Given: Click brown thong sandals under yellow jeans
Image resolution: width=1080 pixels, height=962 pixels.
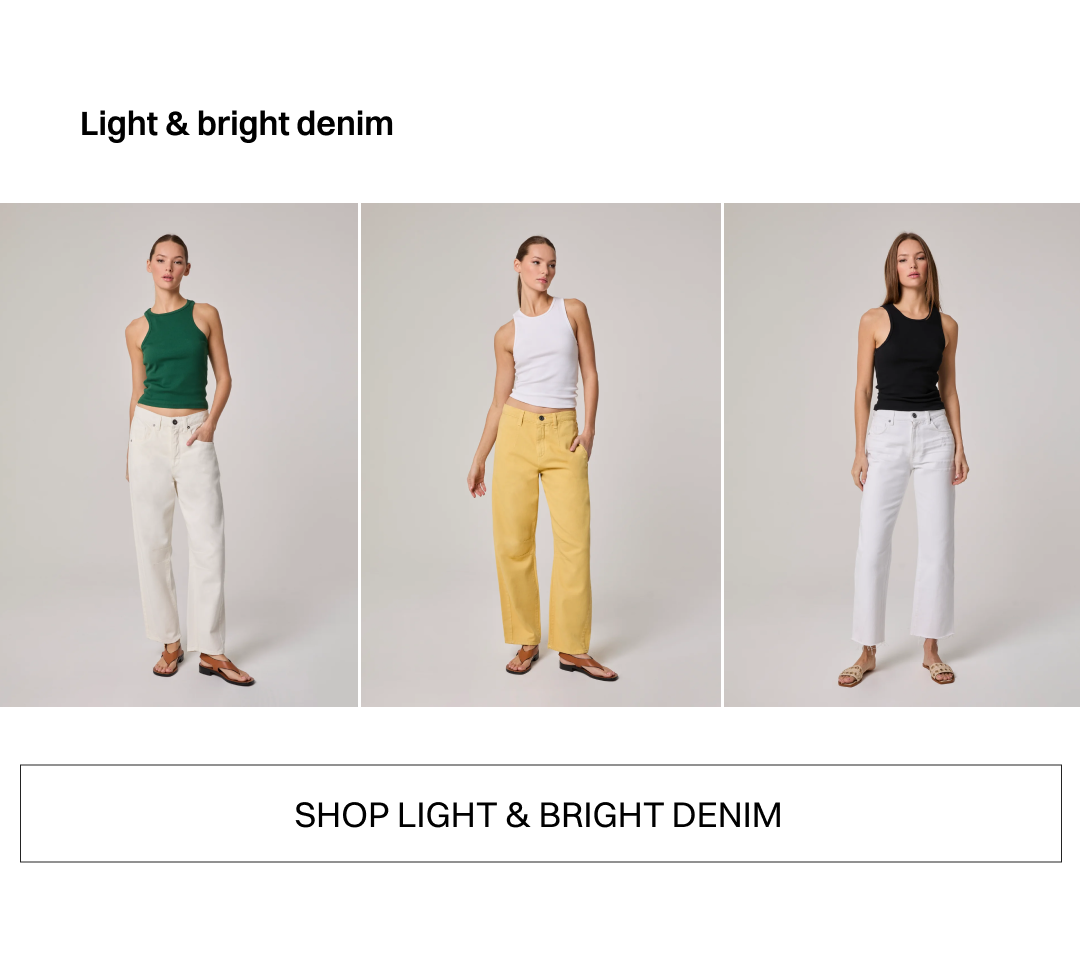Looking at the screenshot, I should click(561, 662).
